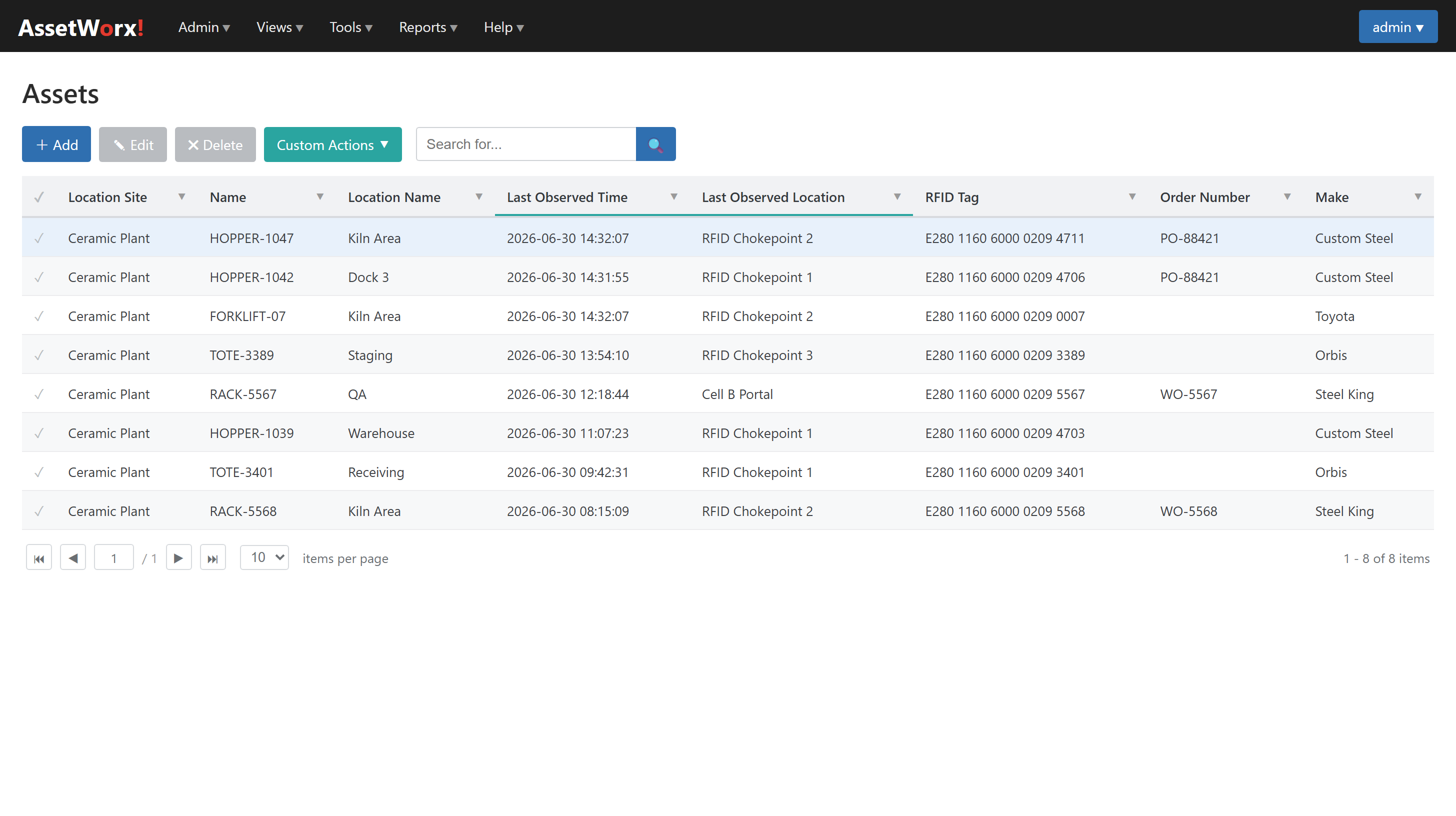This screenshot has width=1456, height=816.
Task: Open filter for Last Observed Time column
Action: click(x=673, y=196)
